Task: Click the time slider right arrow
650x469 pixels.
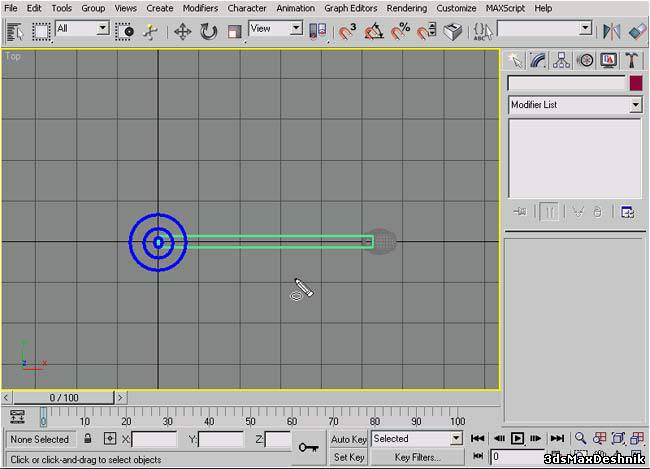Action: click(120, 398)
